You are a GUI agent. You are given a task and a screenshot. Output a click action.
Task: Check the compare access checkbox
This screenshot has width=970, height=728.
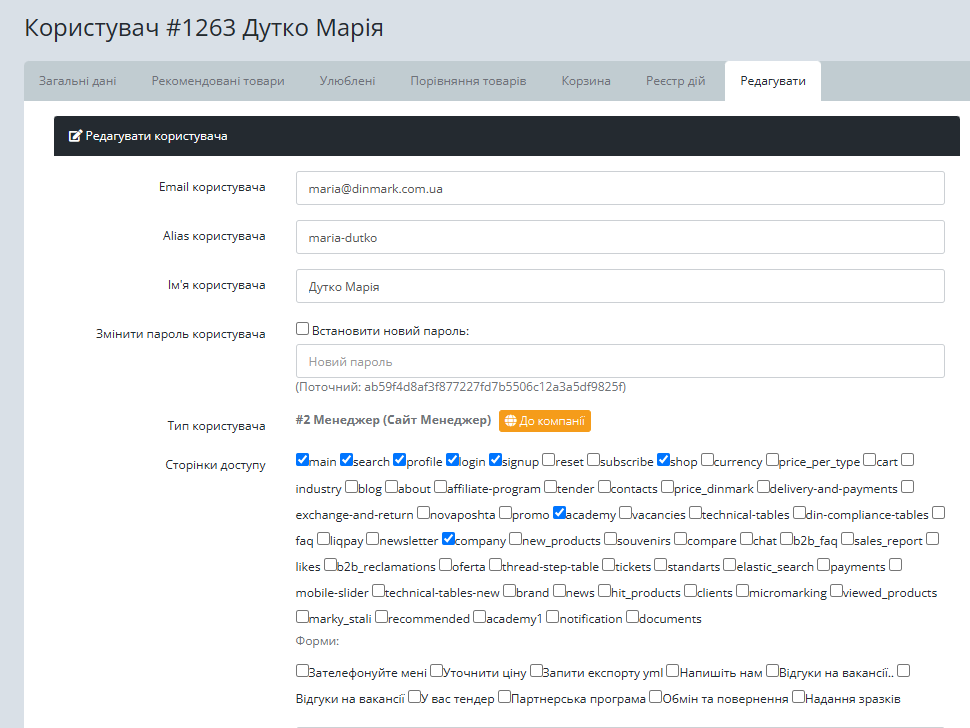click(680, 539)
